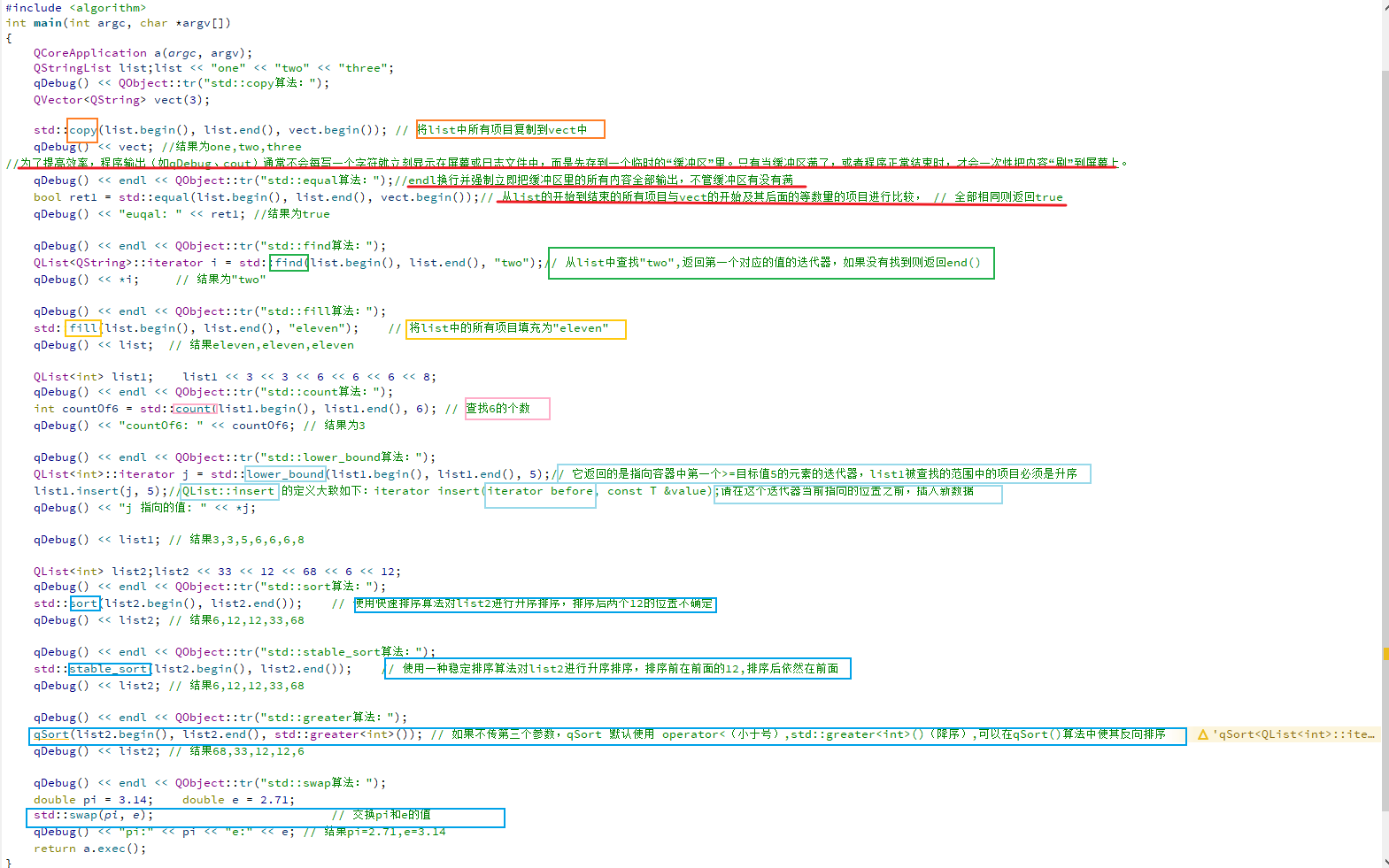Click the 'sort' function name in std::sort call
The width and height of the screenshot is (1389, 868).
tap(83, 603)
